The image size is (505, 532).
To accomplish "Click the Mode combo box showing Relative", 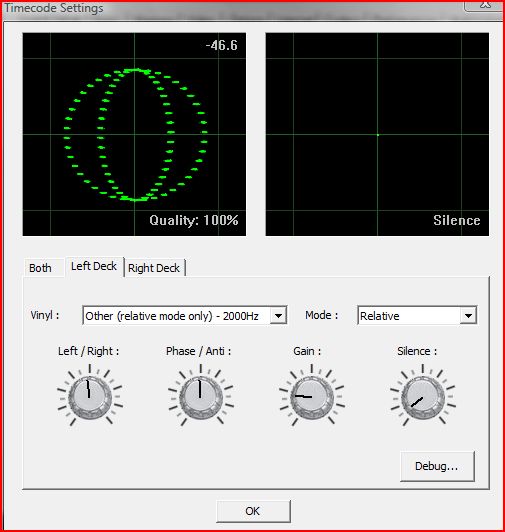I will click(417, 316).
